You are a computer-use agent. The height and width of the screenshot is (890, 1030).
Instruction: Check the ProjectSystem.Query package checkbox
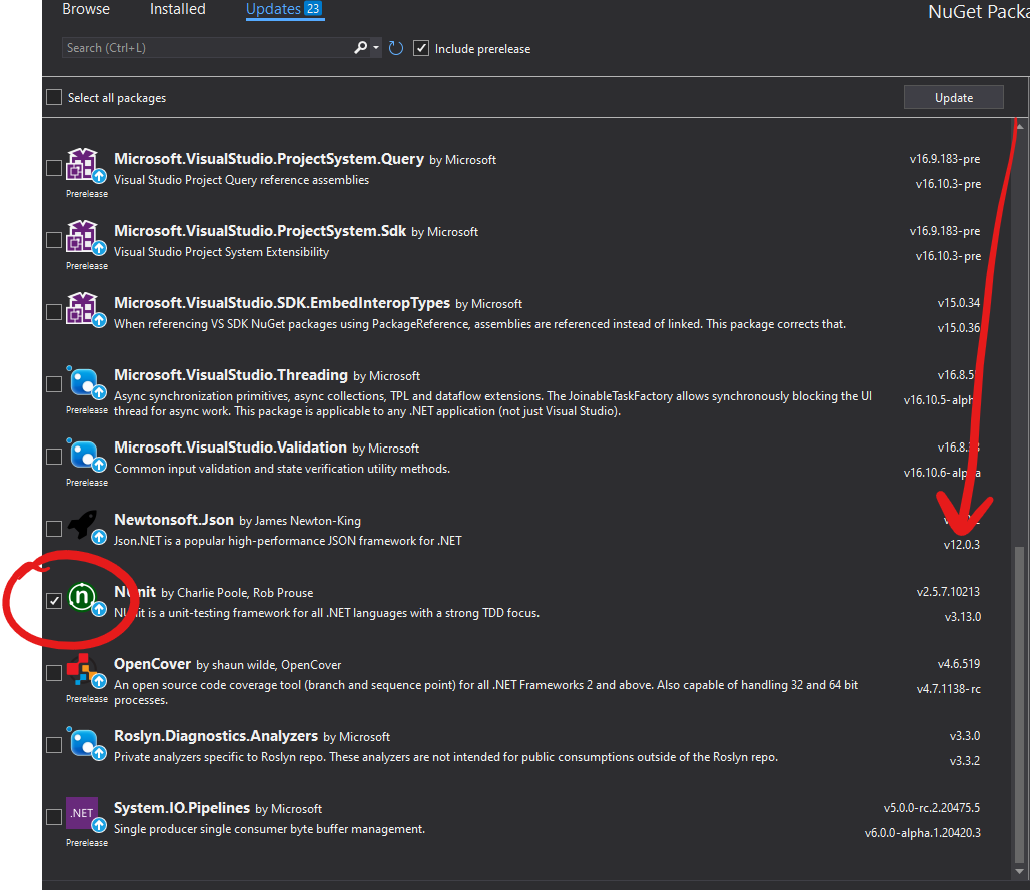coord(54,168)
